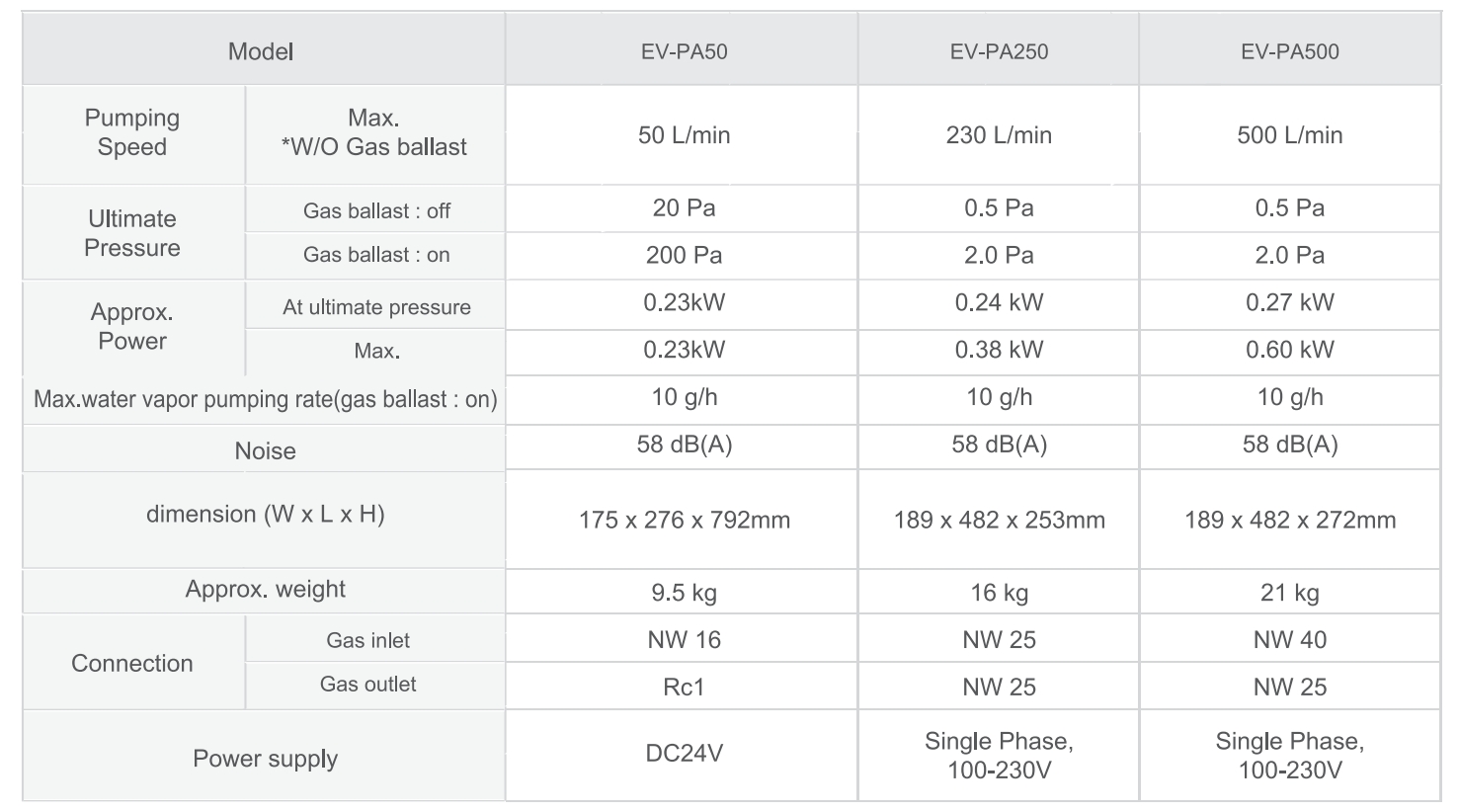Select the Max.water vapor pumping rate label
This screenshot has height=812, width=1459.
pyautogui.click(x=265, y=399)
